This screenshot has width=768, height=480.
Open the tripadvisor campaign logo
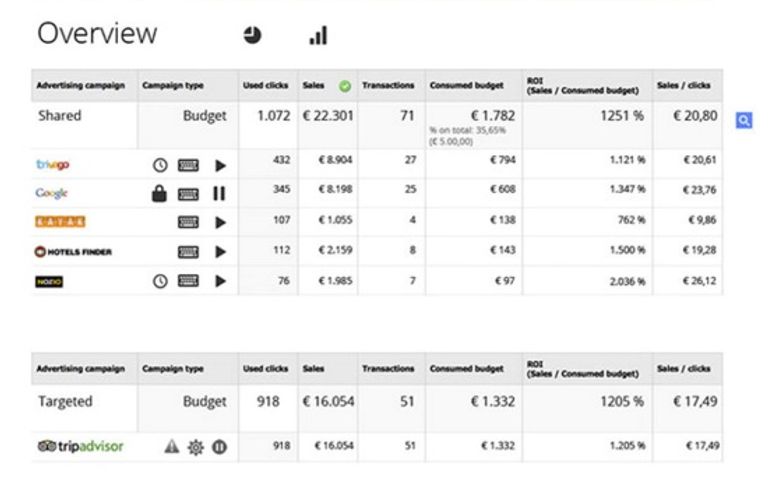click(79, 446)
